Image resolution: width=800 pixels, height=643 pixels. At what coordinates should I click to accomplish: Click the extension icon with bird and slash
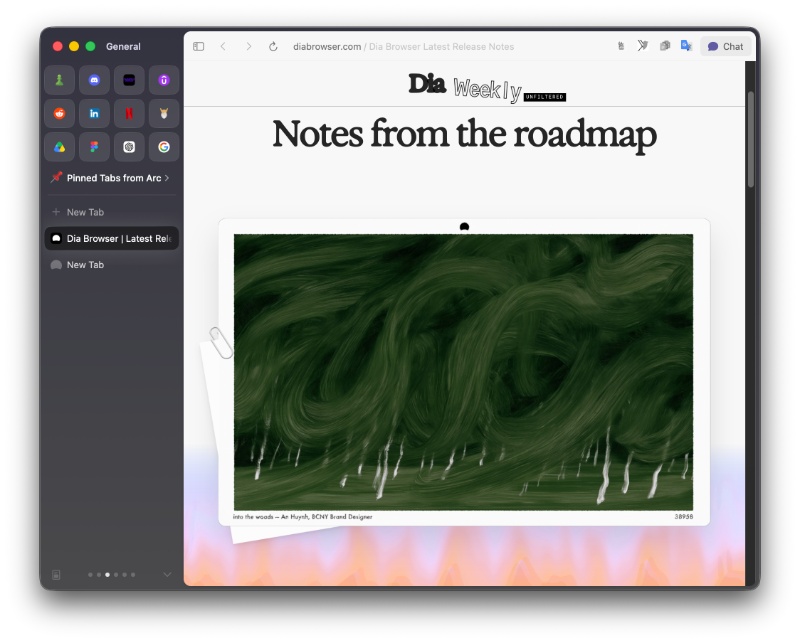click(x=643, y=46)
